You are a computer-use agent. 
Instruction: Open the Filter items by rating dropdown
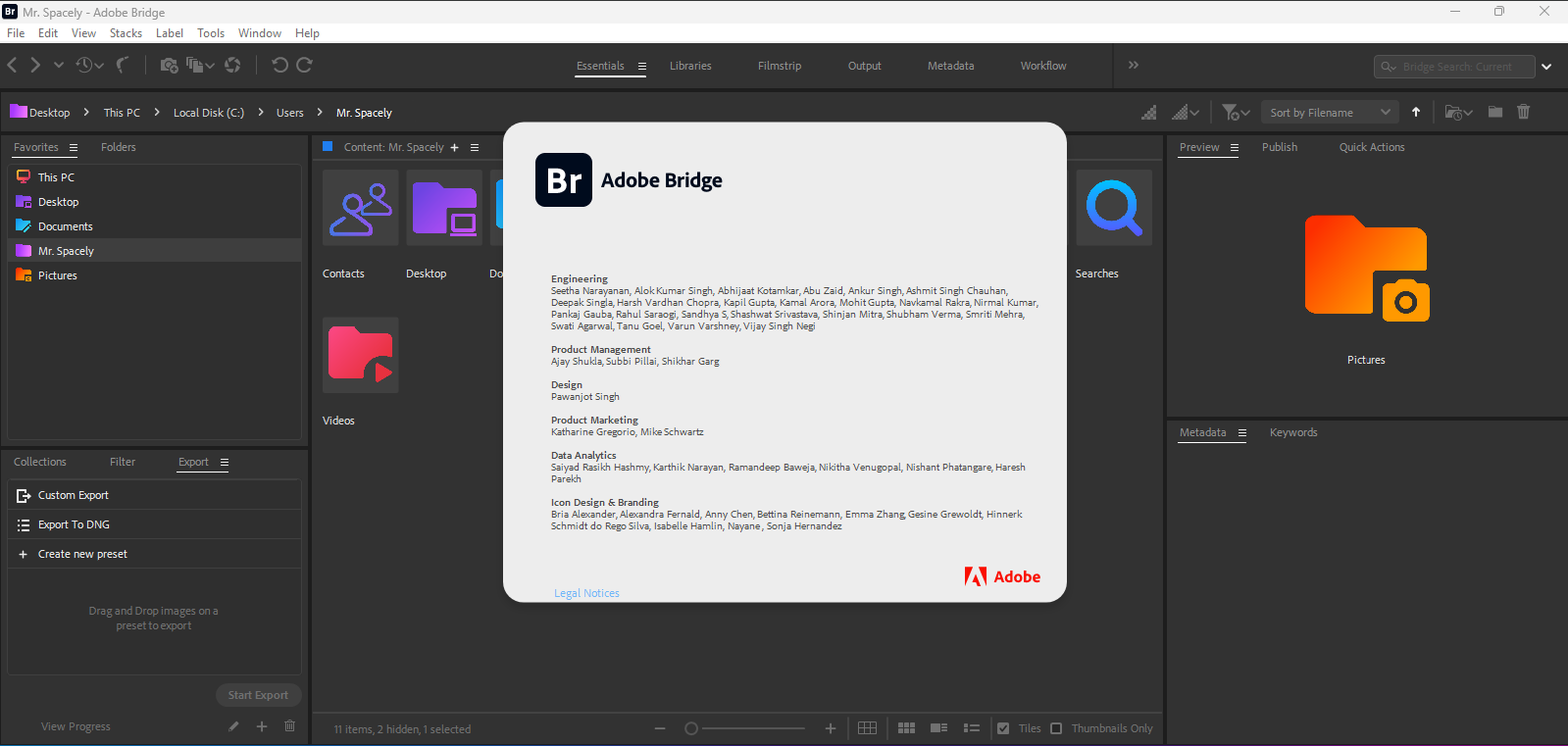coord(1236,113)
